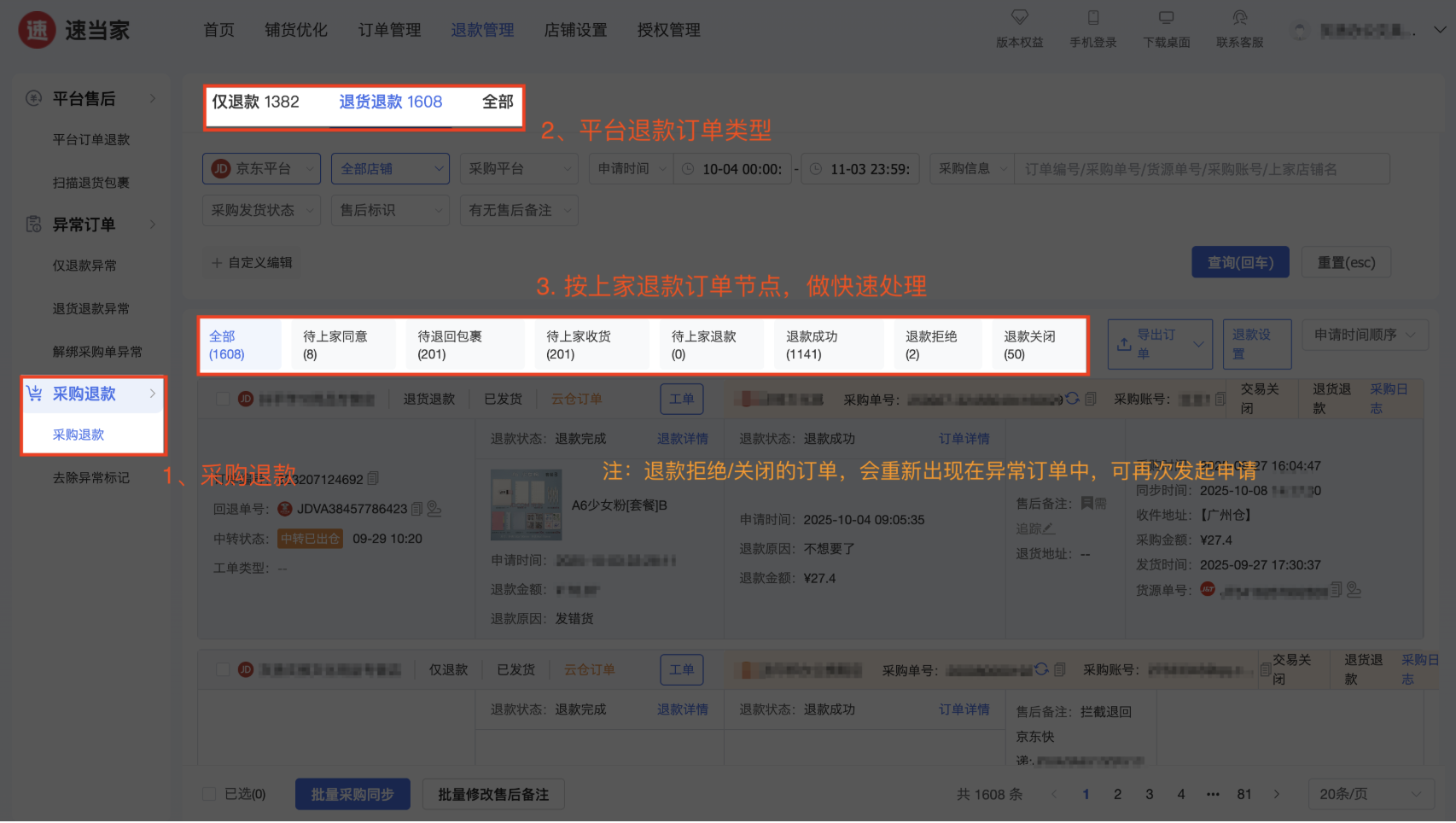Click the 速当家 logo icon
Viewport: 1456px width, 823px height.
[37, 31]
